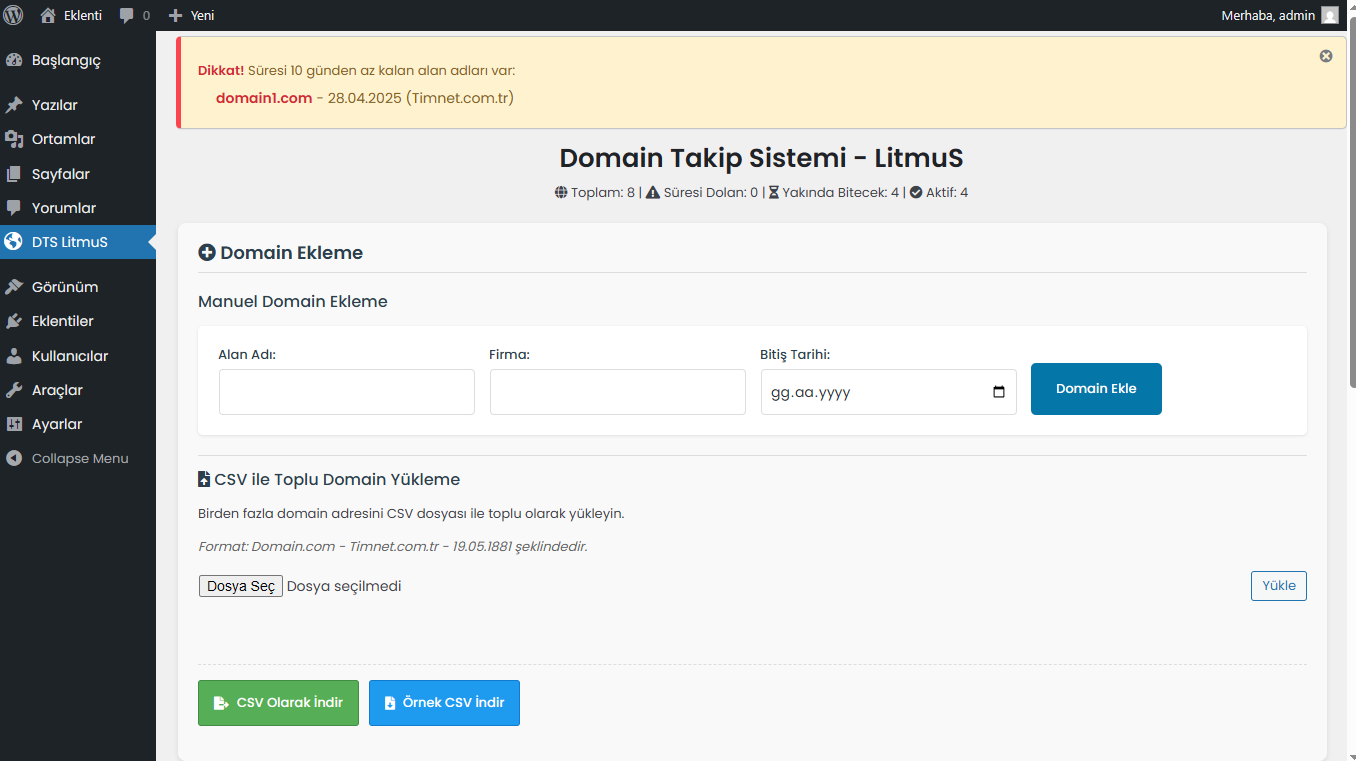Screen dimensions: 1356x761
Task: Click domain1.com in the warning
Action: tap(264, 98)
